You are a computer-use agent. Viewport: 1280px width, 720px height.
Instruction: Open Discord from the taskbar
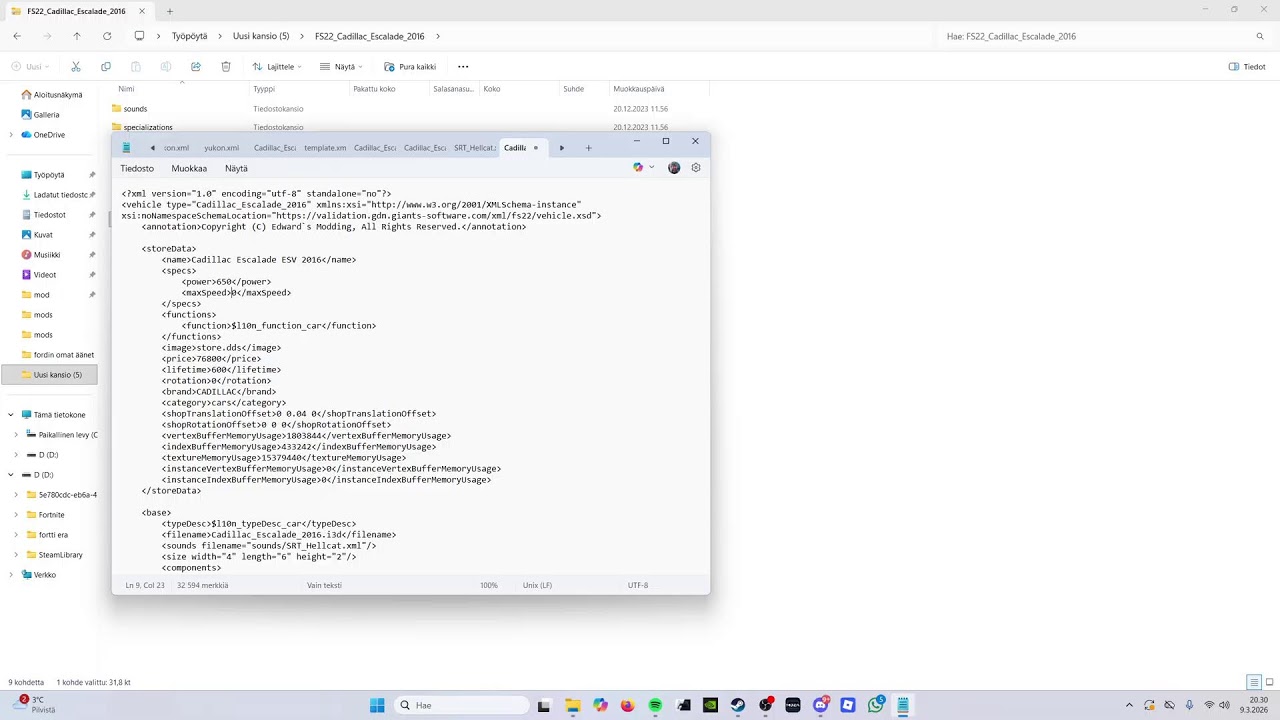(x=821, y=705)
